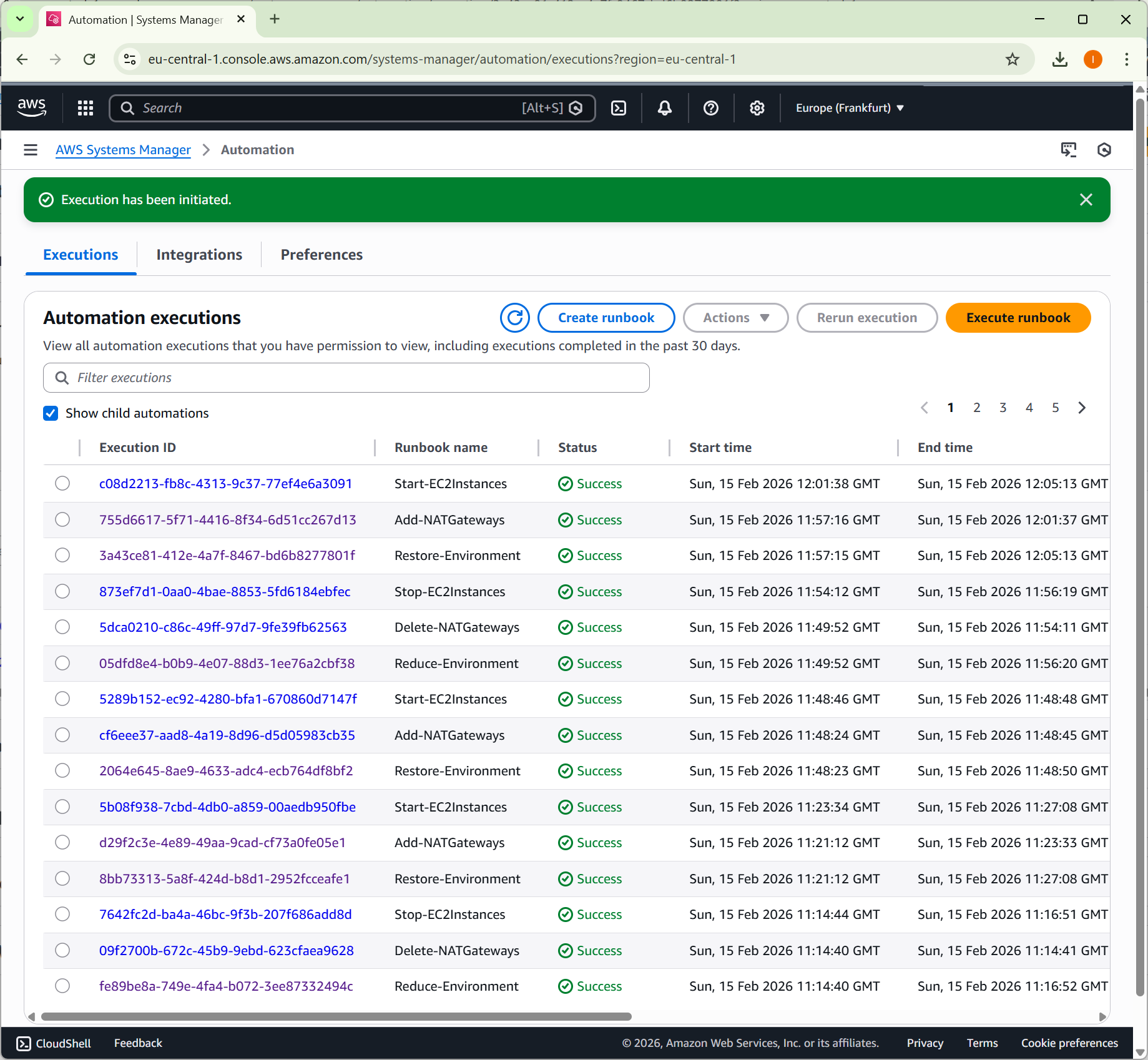Click the Execute runbook button
The height and width of the screenshot is (1060, 1148).
(x=1018, y=318)
